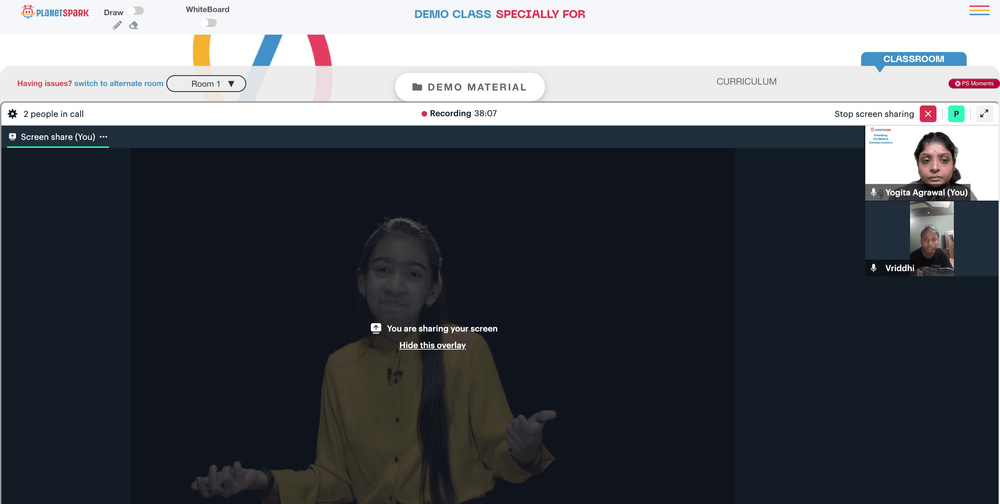The height and width of the screenshot is (504, 1000).
Task: Click Yogita Agrawal microphone icon
Action: coord(874,192)
